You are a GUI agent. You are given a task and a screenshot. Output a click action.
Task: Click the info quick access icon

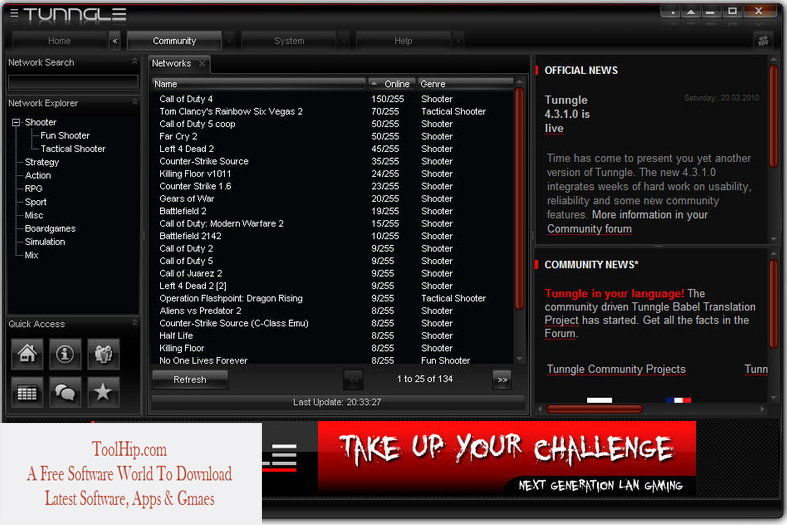pyautogui.click(x=65, y=354)
